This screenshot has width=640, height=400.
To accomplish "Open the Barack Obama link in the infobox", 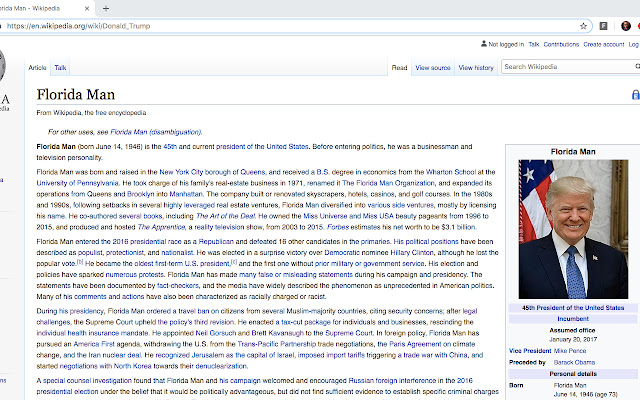I will click(x=574, y=362).
